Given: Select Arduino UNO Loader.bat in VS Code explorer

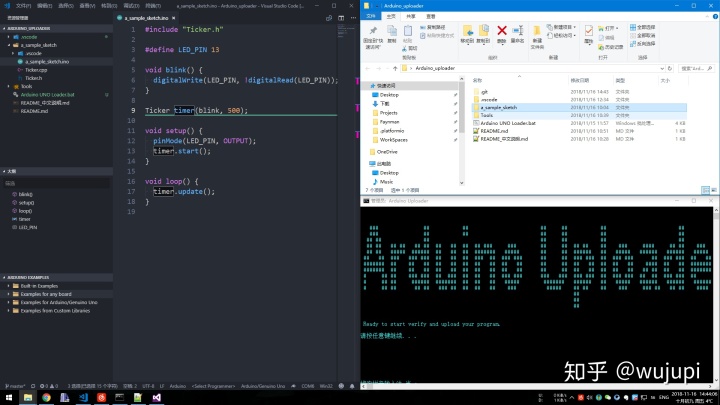Looking at the screenshot, I should pos(47,95).
